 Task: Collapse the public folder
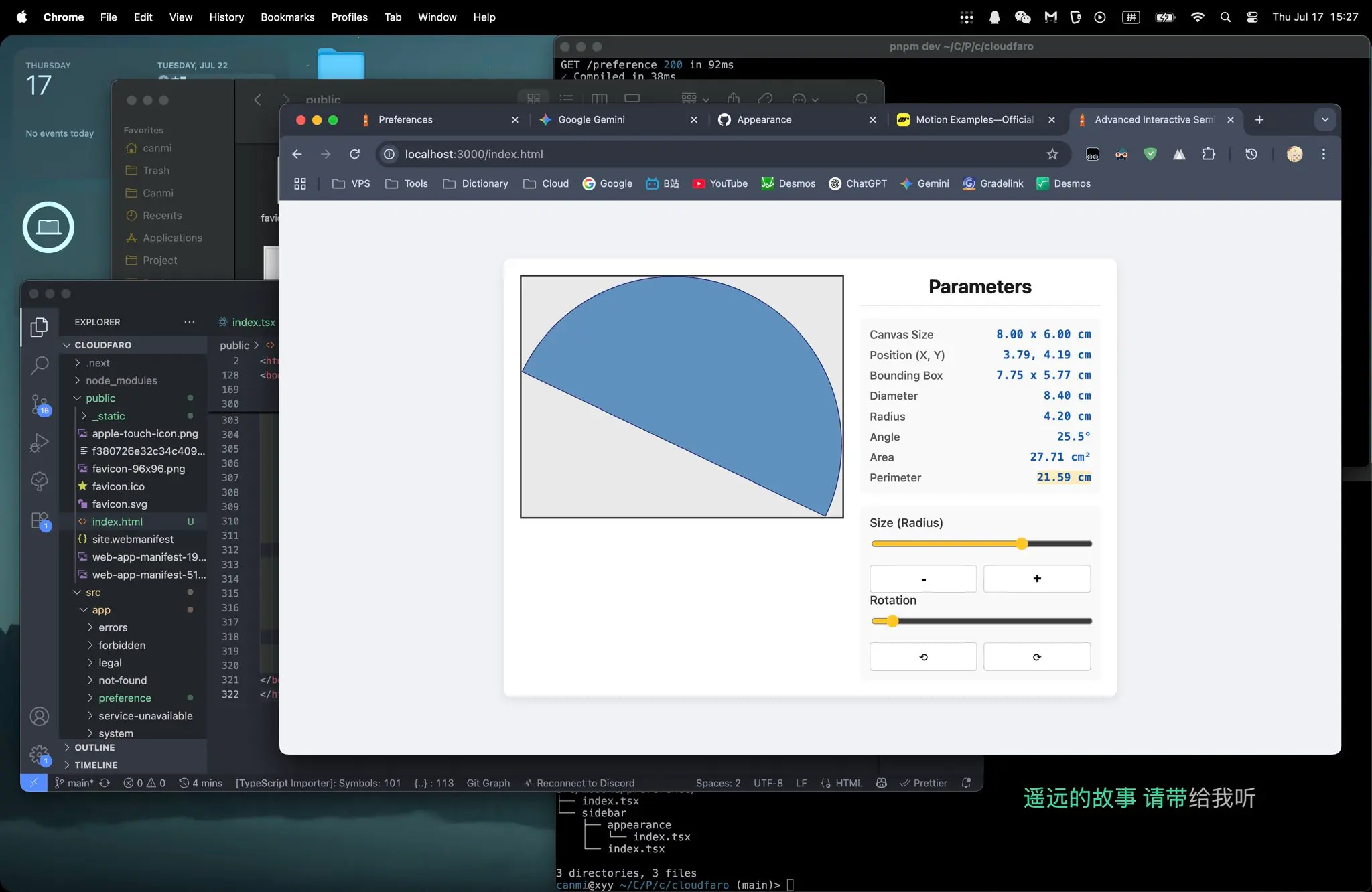tap(100, 398)
